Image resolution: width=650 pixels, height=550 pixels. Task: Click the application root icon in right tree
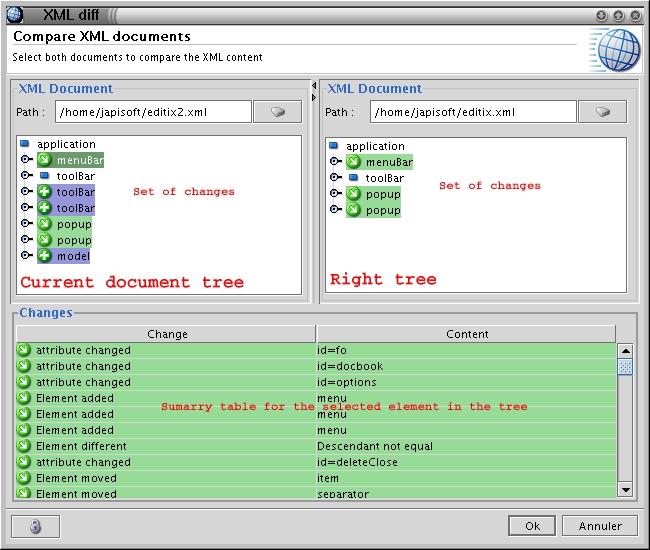pos(334,146)
